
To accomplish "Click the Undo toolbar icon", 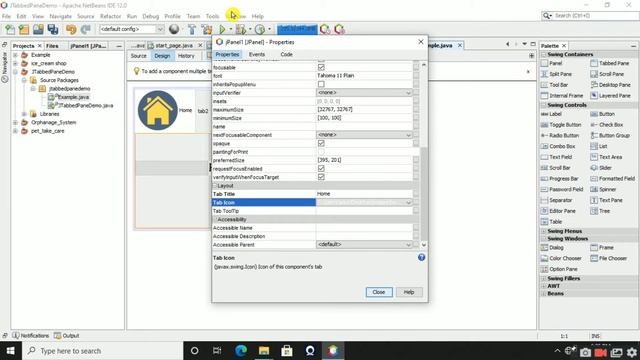I will (x=71, y=29).
